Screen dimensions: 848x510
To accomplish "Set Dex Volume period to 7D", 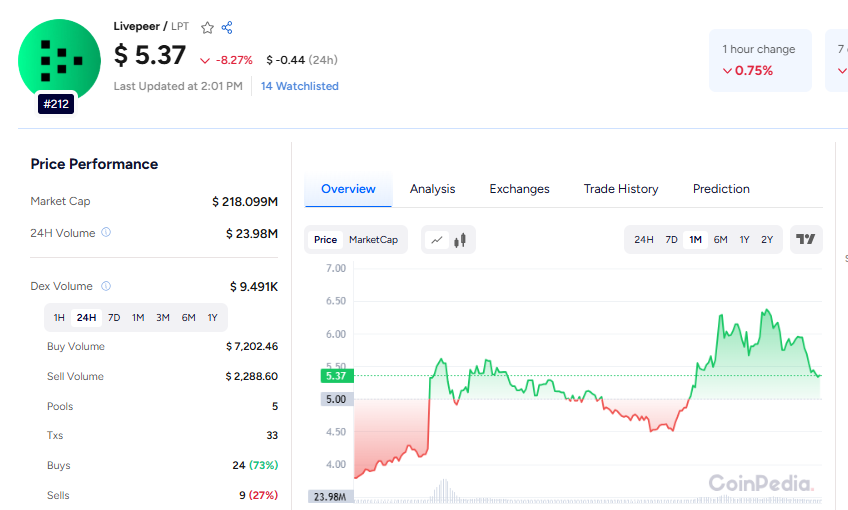I will coord(114,317).
